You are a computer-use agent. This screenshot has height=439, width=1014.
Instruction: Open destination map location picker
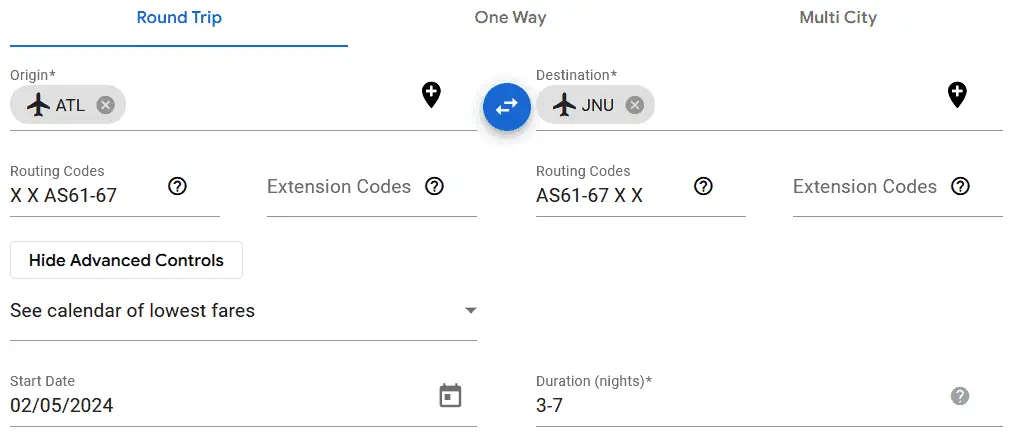coord(957,96)
